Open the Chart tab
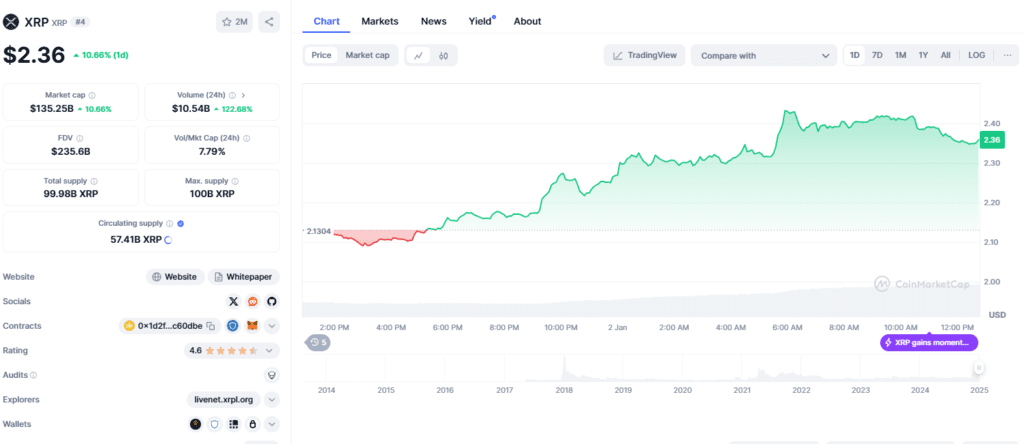The height and width of the screenshot is (444, 1024). coord(327,21)
